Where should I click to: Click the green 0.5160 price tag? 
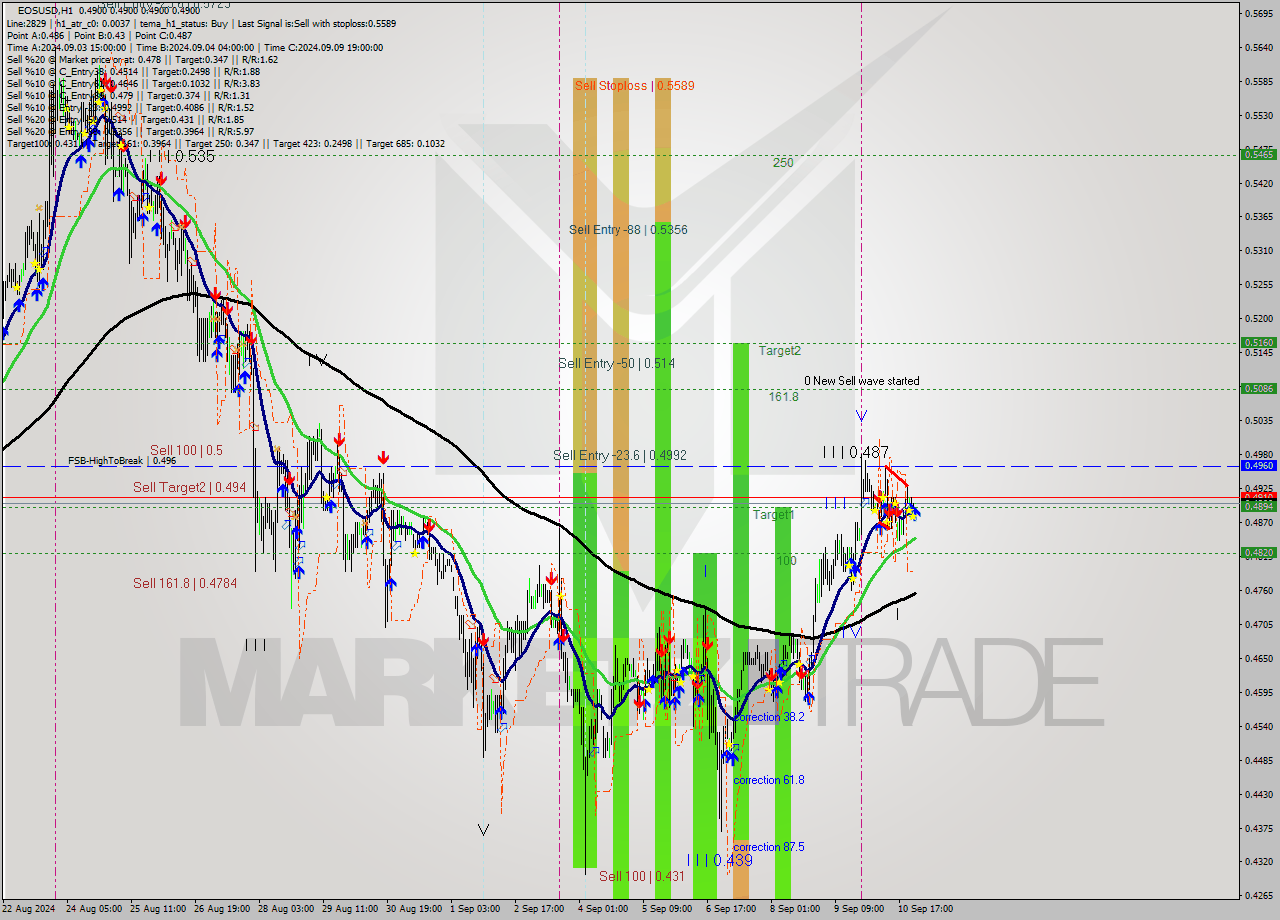(x=1258, y=342)
